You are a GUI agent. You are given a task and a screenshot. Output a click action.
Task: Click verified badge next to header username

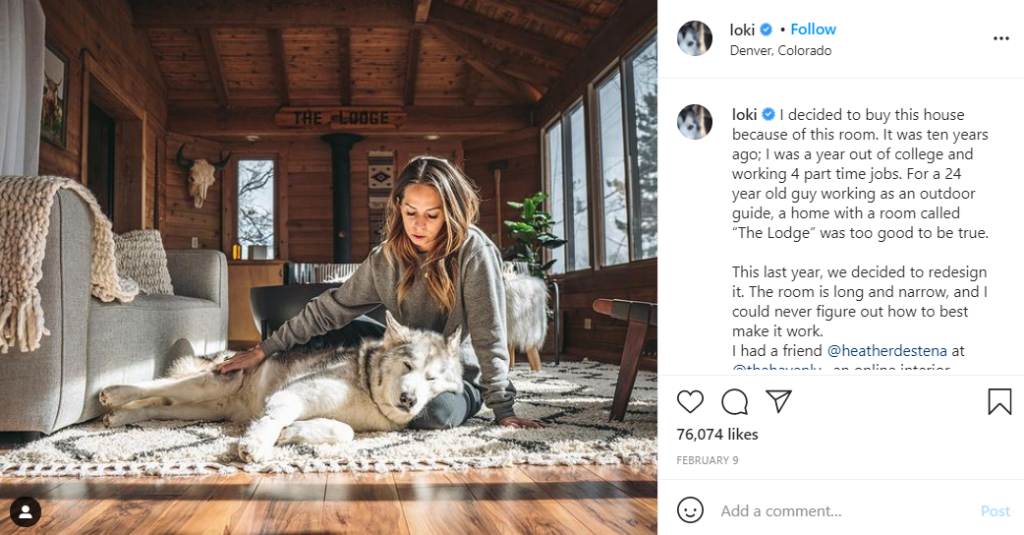coord(767,30)
